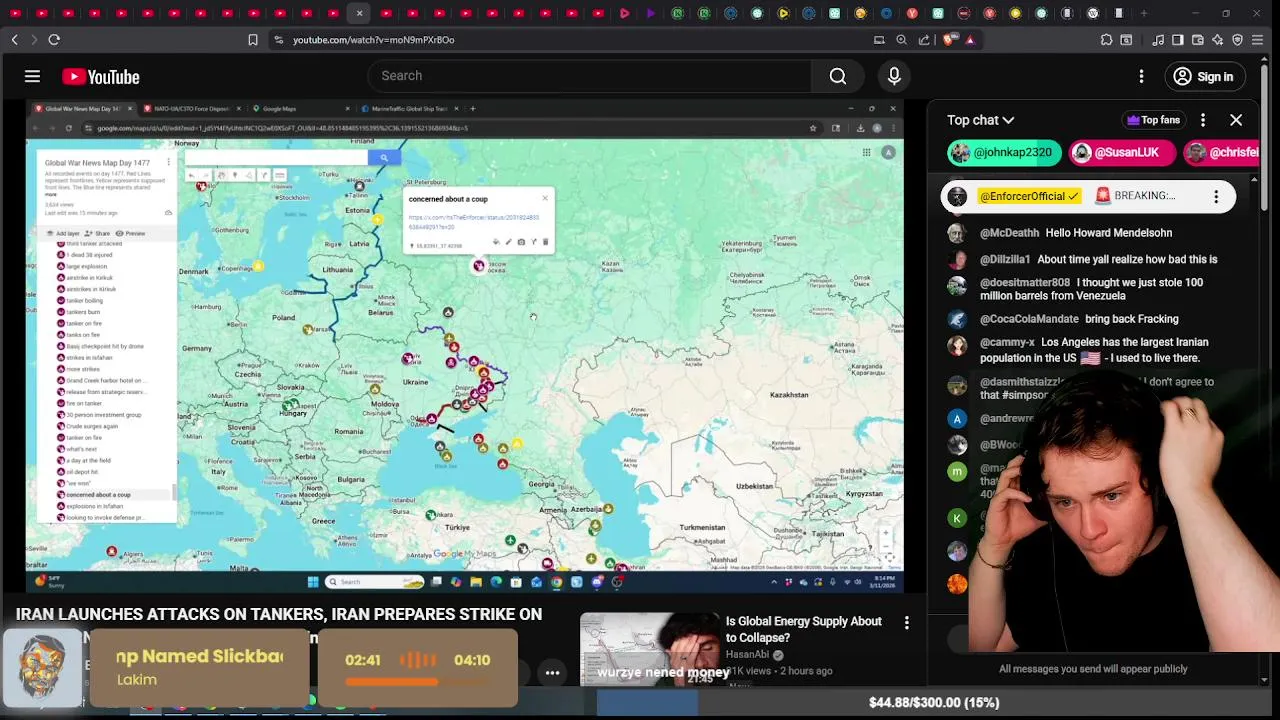
Task: Open the zoom magnifier in the address bar
Action: pos(901,40)
